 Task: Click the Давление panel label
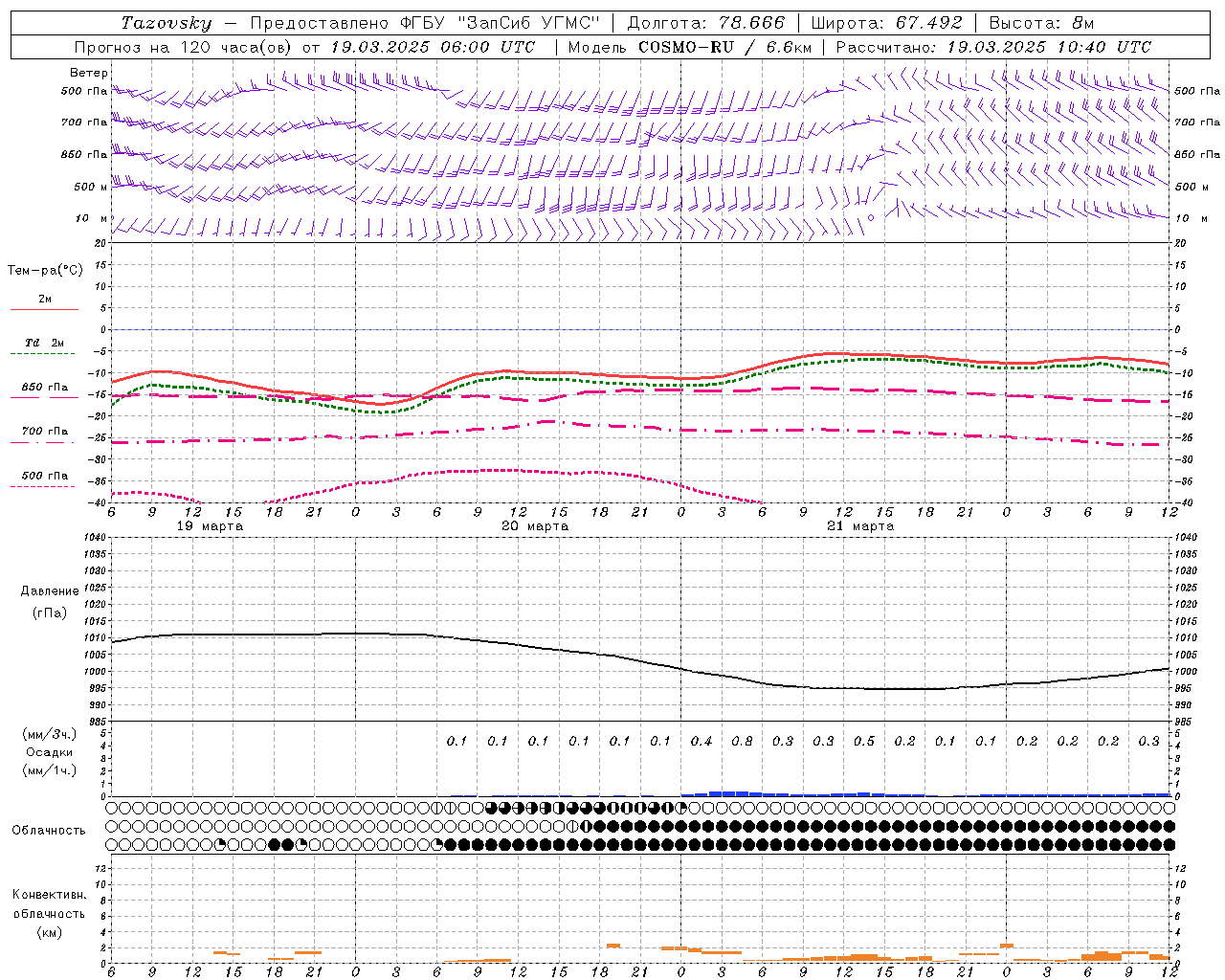pos(50,591)
